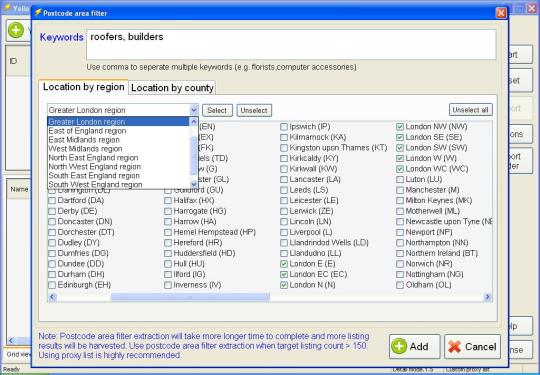Check the Edinburgh (EH) checkbox
540x375 pixels.
(x=52, y=285)
